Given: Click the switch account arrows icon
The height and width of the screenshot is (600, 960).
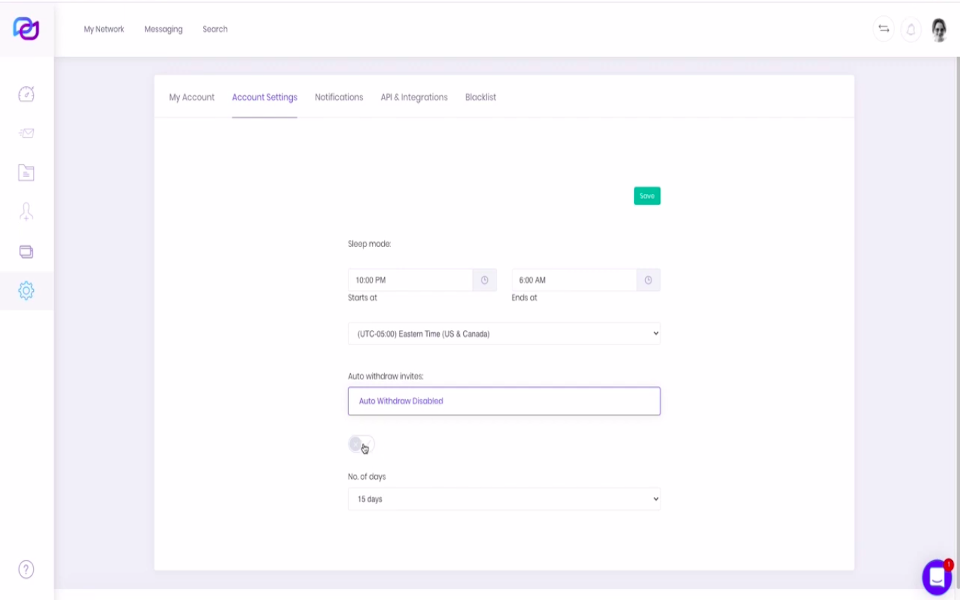Looking at the screenshot, I should [x=883, y=29].
